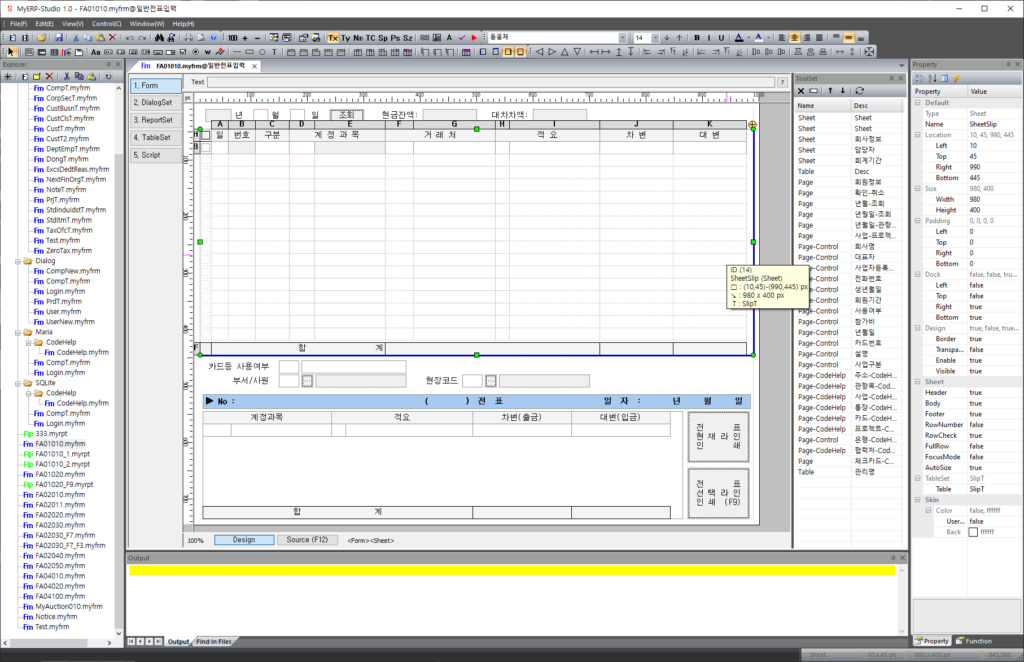Collapse the Maria folder in Explorer

click(x=18, y=332)
